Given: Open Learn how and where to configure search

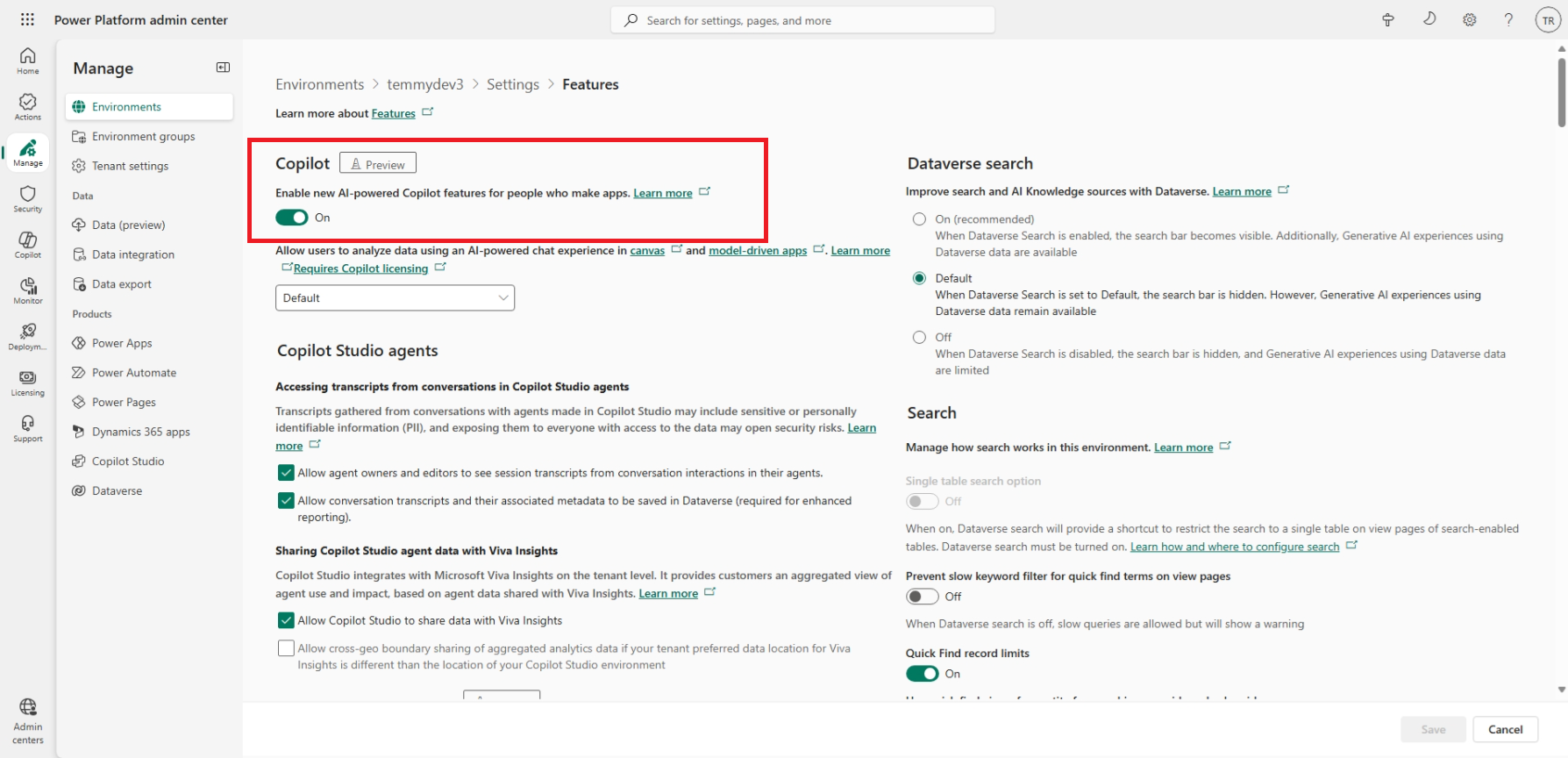Looking at the screenshot, I should click(x=1235, y=547).
